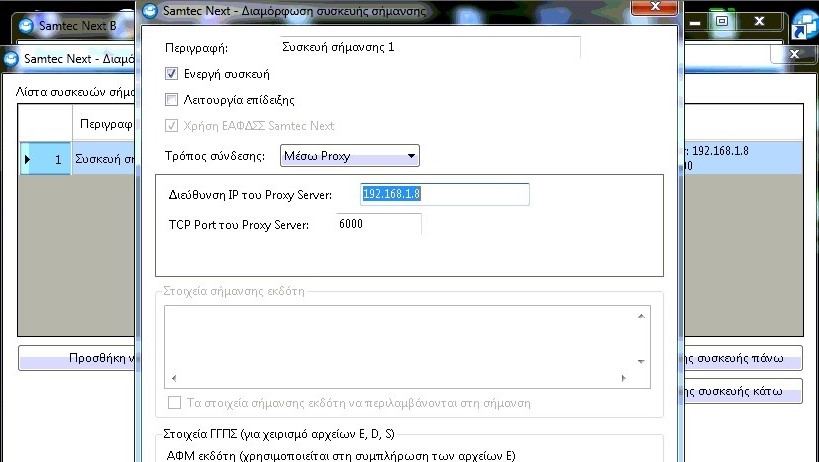The image size is (819, 462).
Task: Click the right arrow of the horizontal scrollbar
Action: pyautogui.click(x=623, y=378)
